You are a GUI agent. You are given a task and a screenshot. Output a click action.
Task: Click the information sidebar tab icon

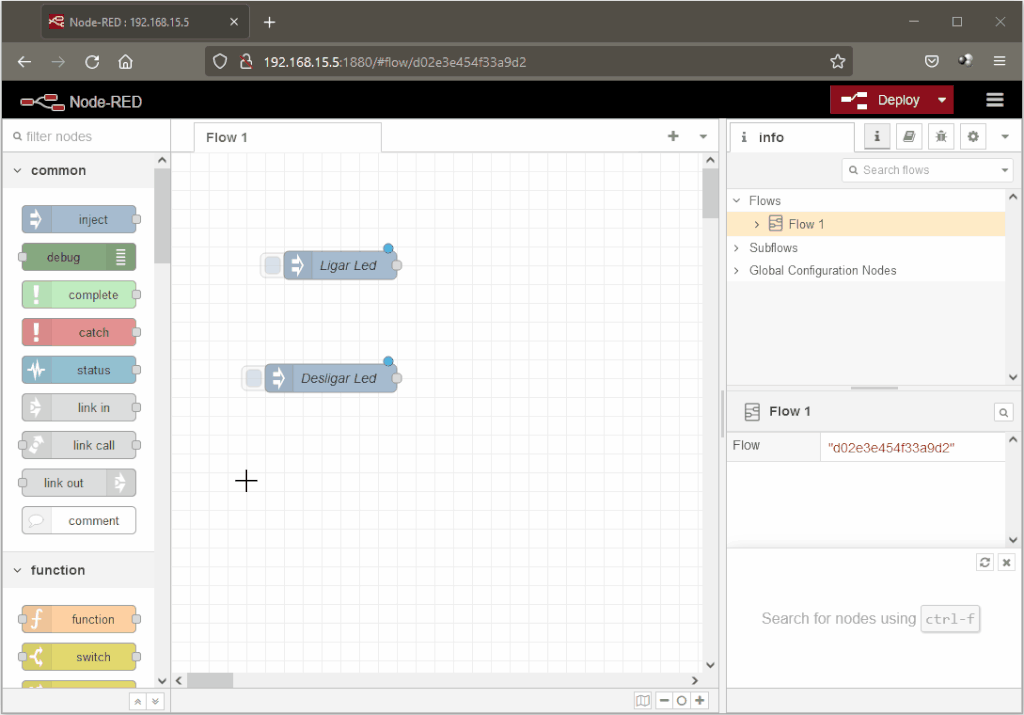tap(876, 136)
